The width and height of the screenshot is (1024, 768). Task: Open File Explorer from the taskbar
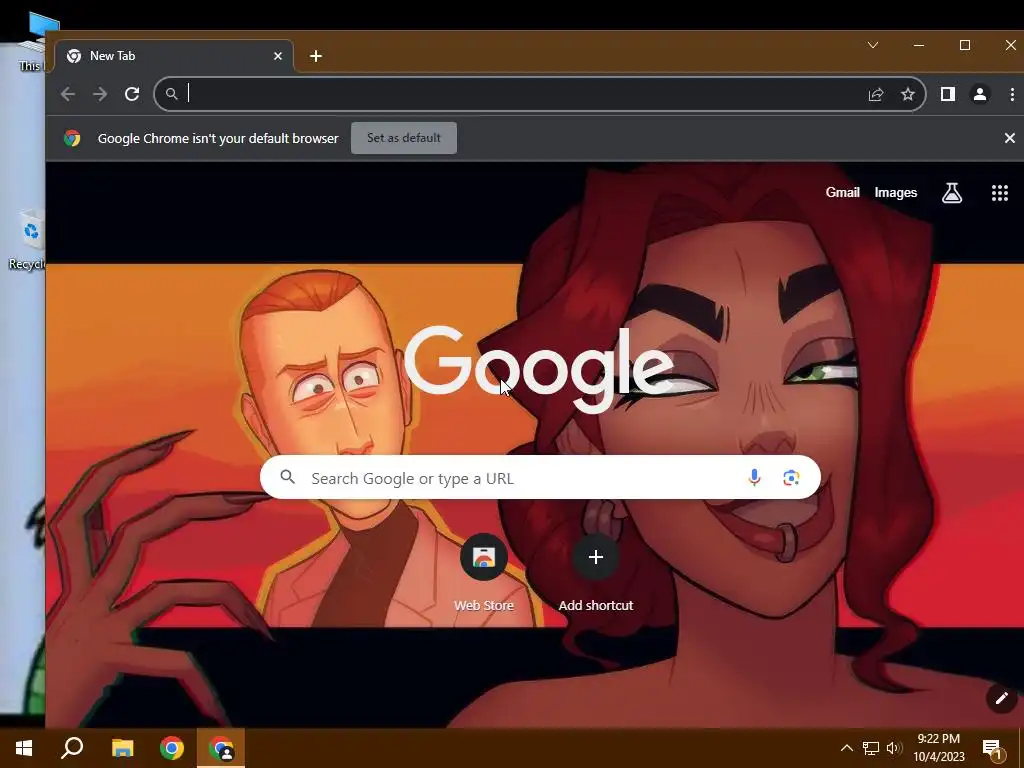pyautogui.click(x=122, y=748)
